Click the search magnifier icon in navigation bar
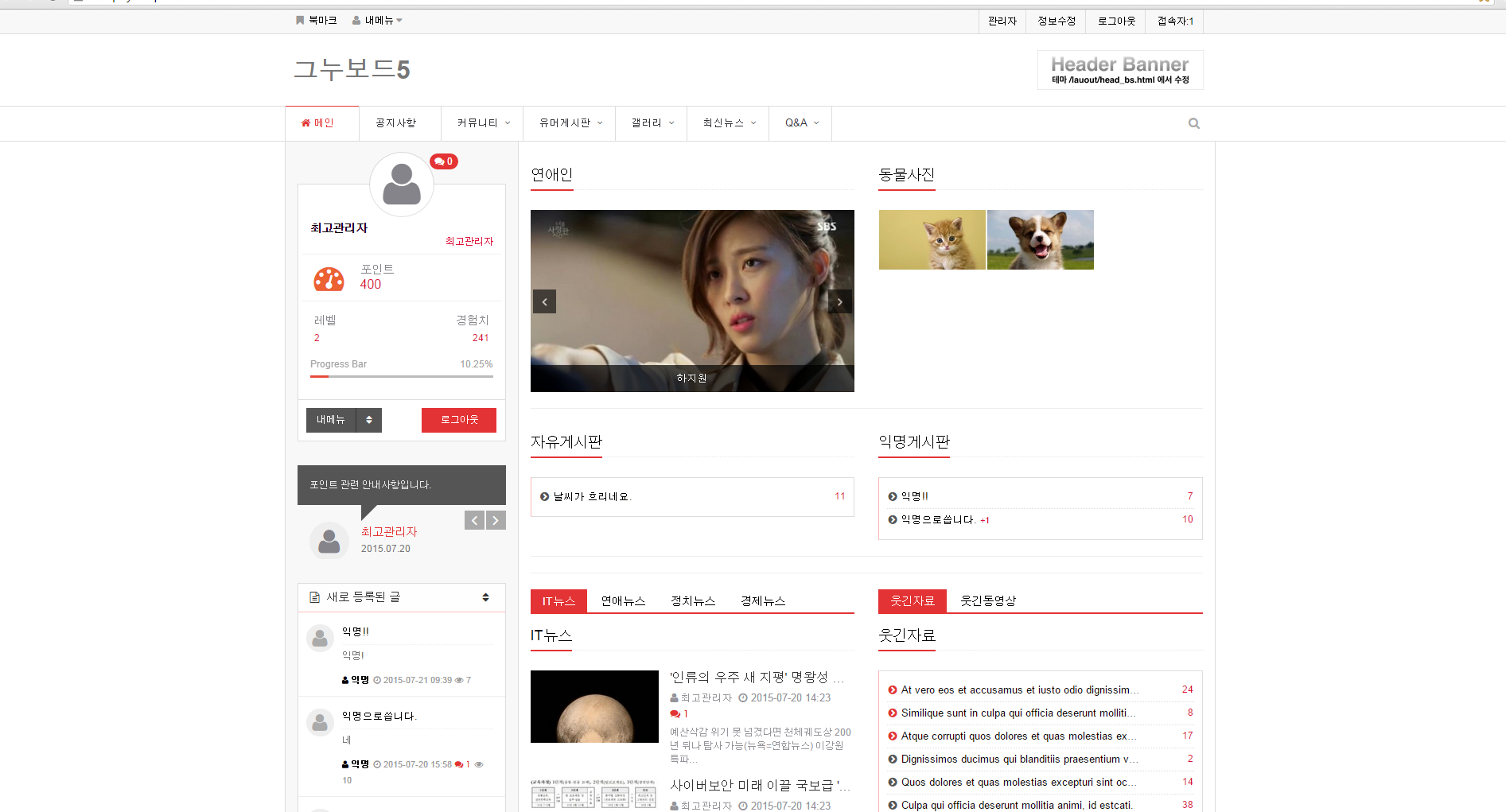The height and width of the screenshot is (812, 1506). (x=1193, y=123)
